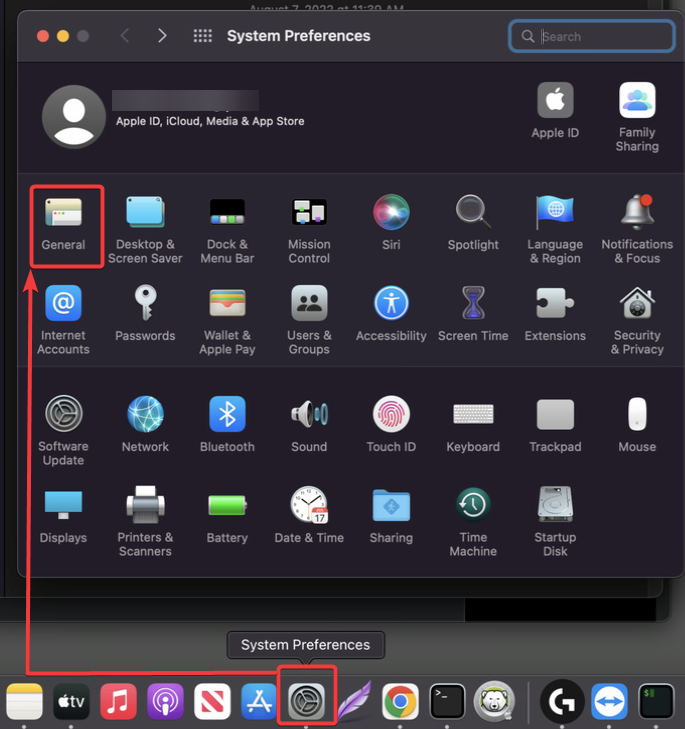Open Wallet & Apple Pay preferences

[227, 322]
